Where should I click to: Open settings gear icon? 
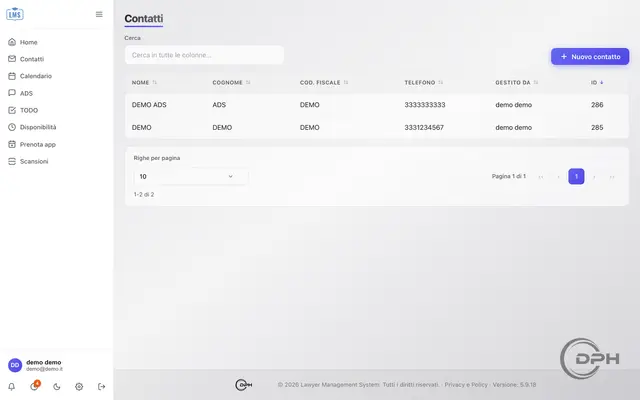click(79, 387)
